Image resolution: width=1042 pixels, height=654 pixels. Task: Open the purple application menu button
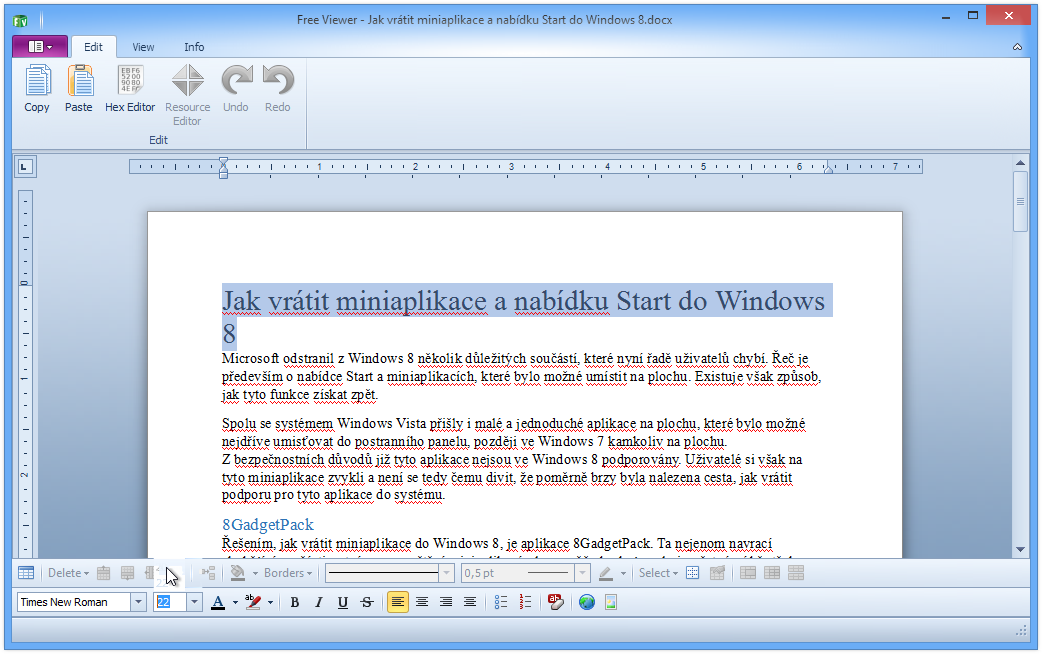coord(40,47)
